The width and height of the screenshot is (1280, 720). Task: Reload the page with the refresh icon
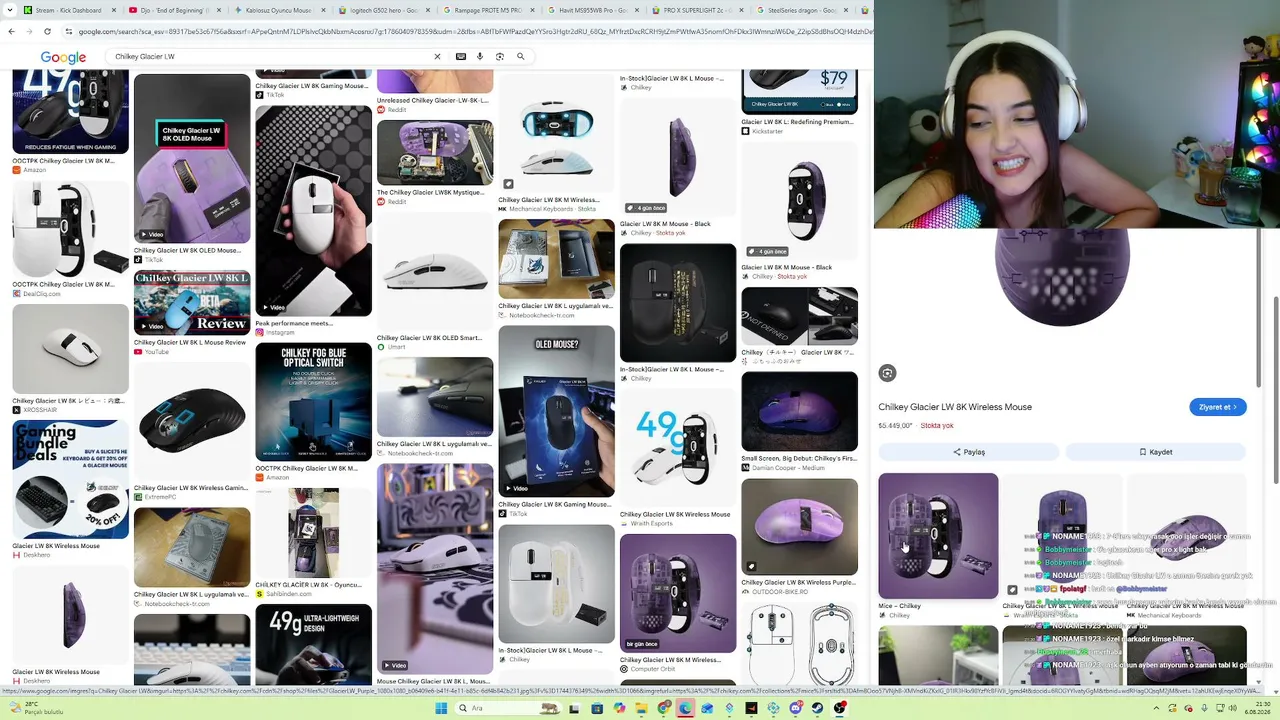pos(49,31)
